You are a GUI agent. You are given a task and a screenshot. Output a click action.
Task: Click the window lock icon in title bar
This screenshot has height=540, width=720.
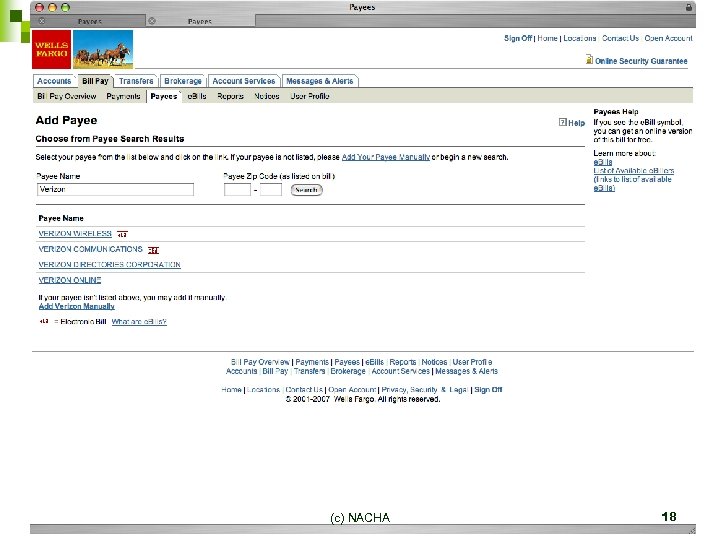pos(689,7)
